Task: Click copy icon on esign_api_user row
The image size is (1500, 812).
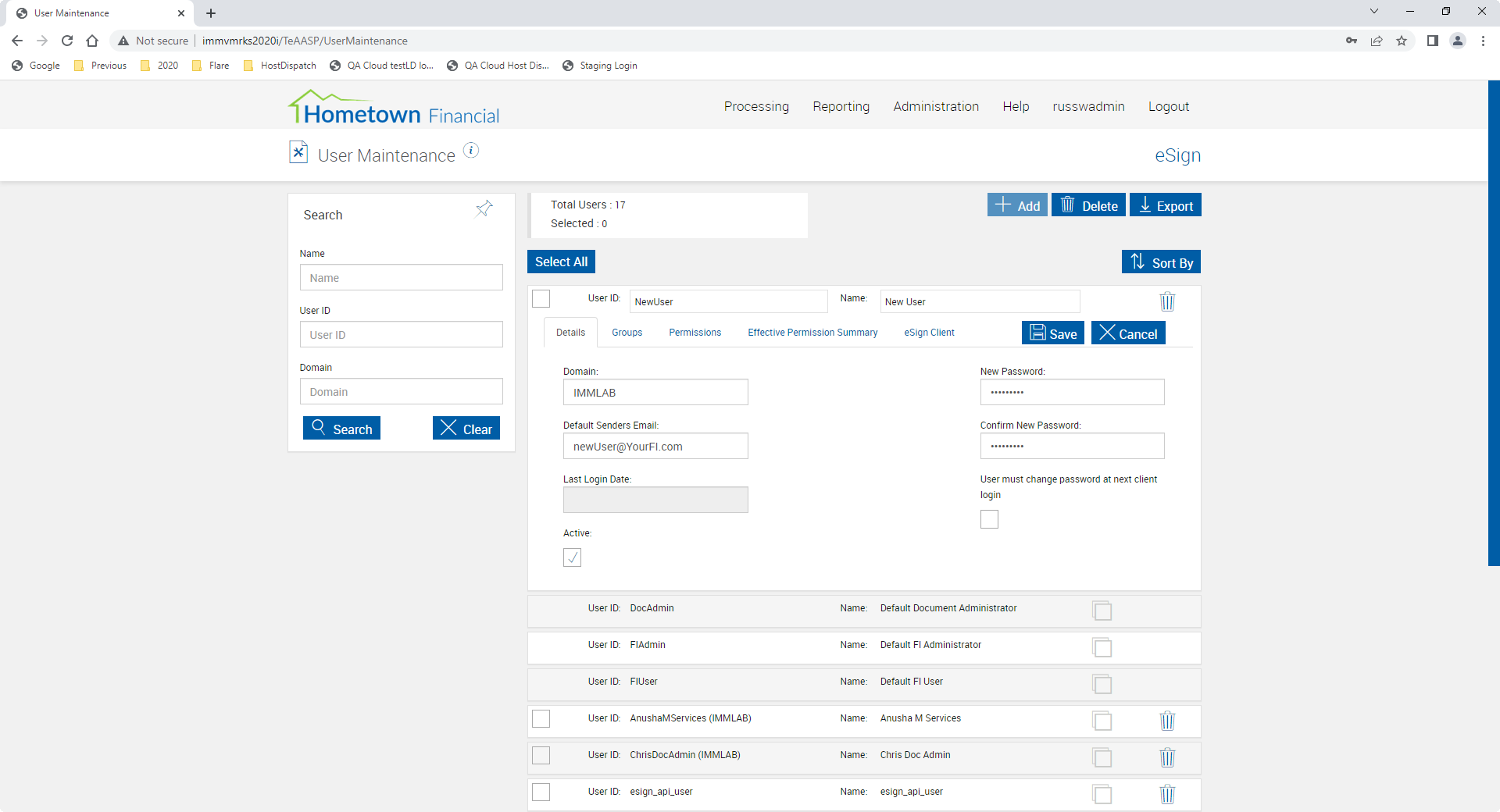Action: (x=1102, y=794)
